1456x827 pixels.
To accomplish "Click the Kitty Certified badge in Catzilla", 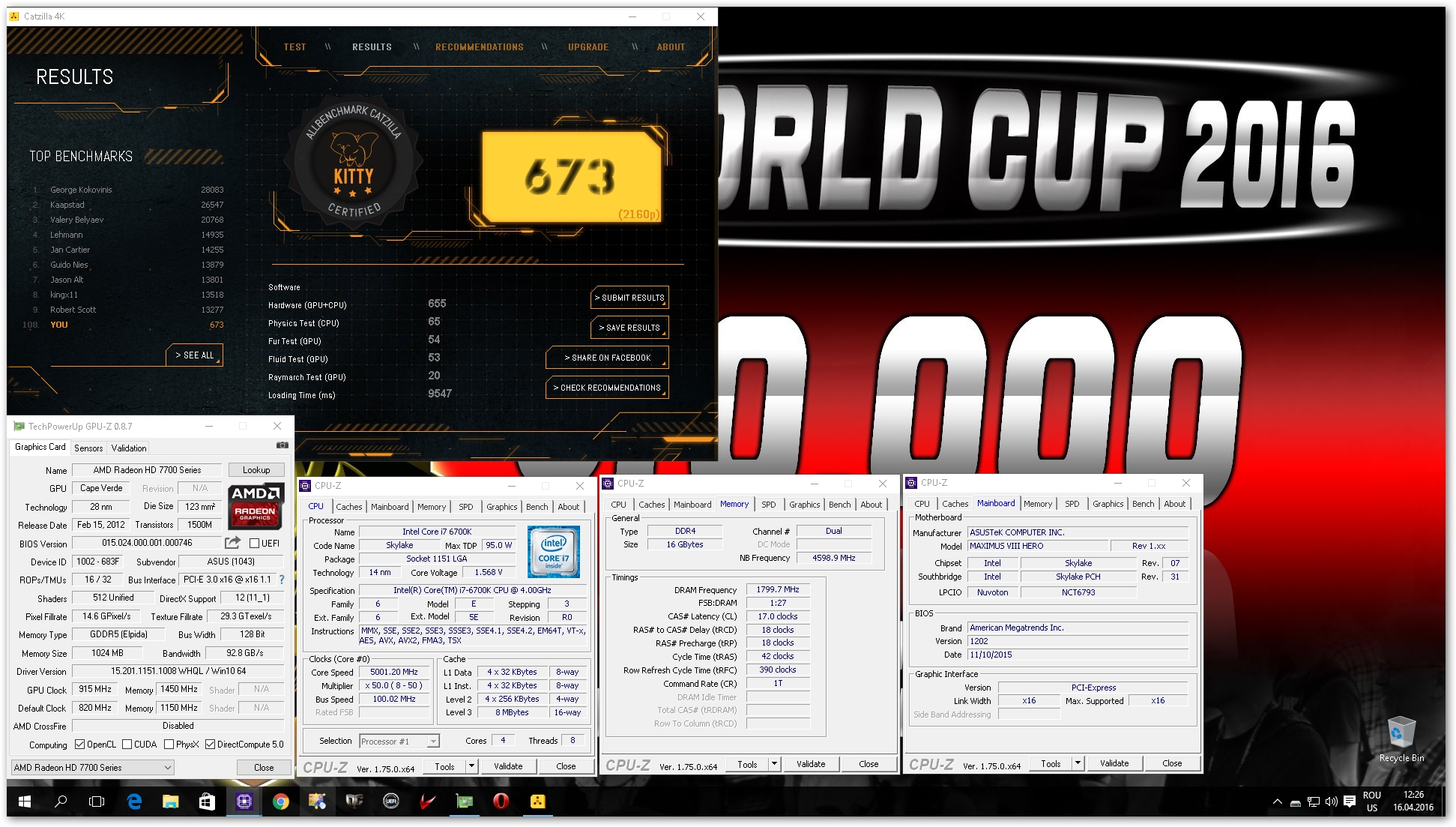I will (x=353, y=164).
